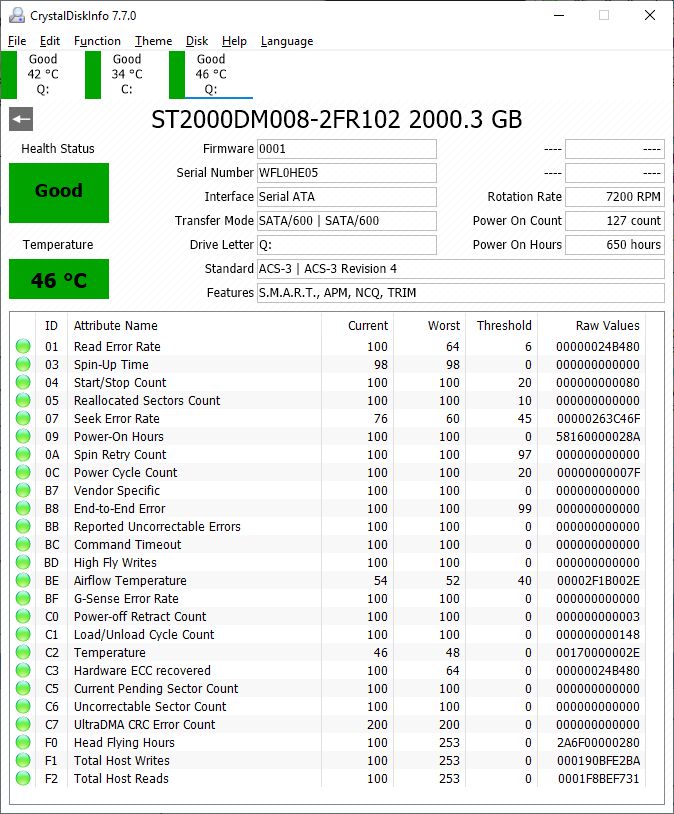Screen dimensions: 674x814
Task: Click the Power On Count value 127 count
Action: (x=615, y=221)
